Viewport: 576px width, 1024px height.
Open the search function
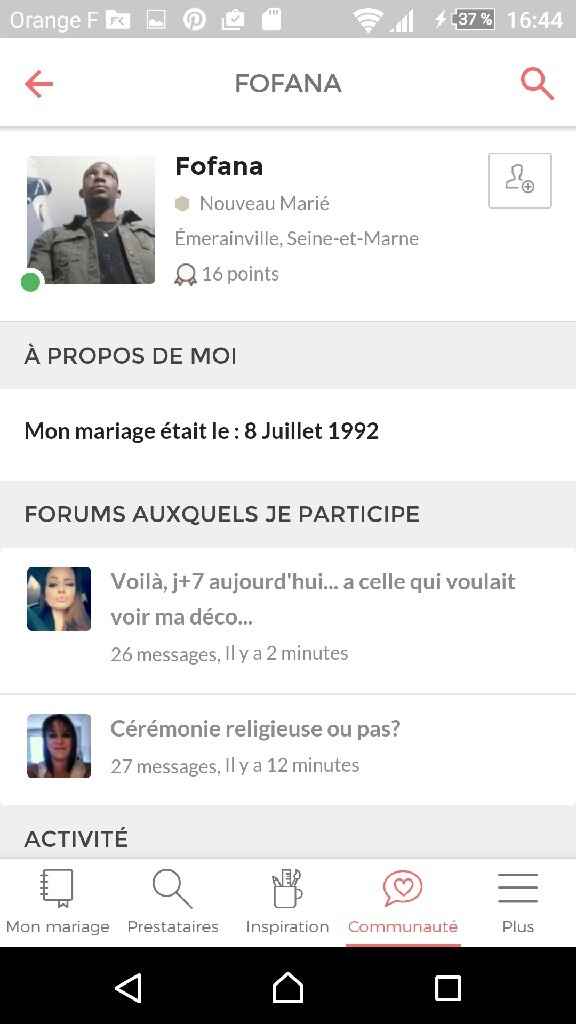pyautogui.click(x=537, y=84)
